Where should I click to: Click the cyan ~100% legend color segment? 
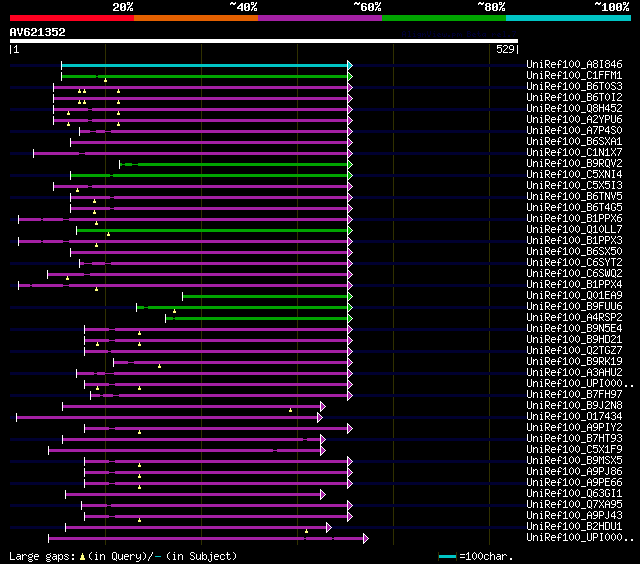[x=569, y=18]
